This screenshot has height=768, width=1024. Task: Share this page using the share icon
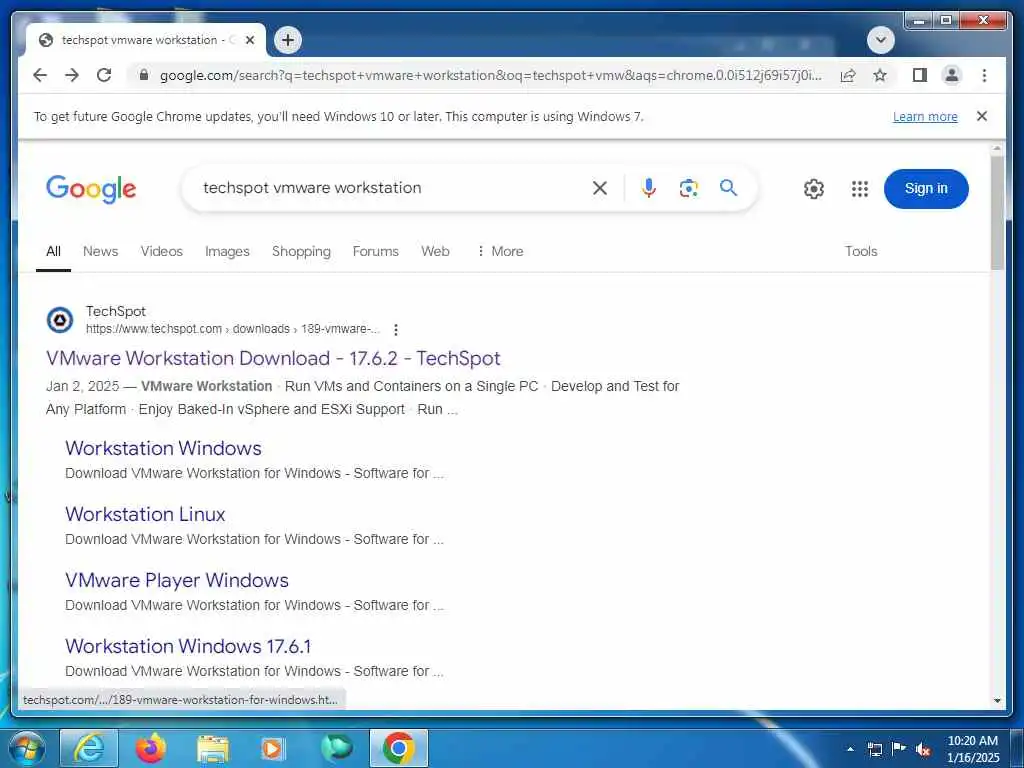tap(848, 75)
